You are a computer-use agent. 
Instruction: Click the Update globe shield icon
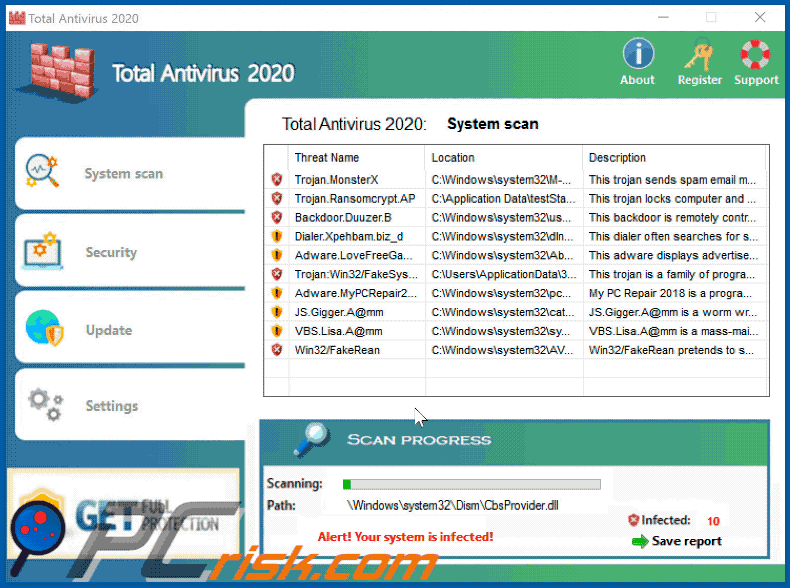click(44, 328)
